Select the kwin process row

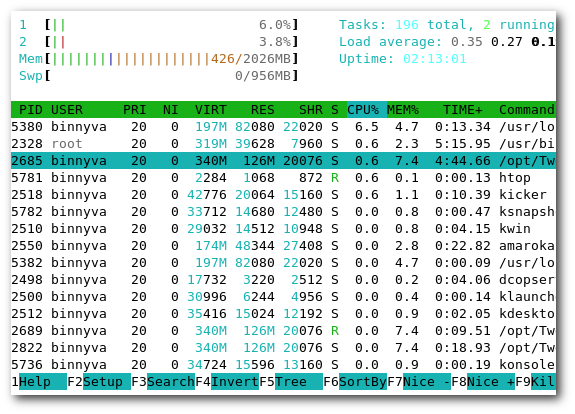pos(283,229)
